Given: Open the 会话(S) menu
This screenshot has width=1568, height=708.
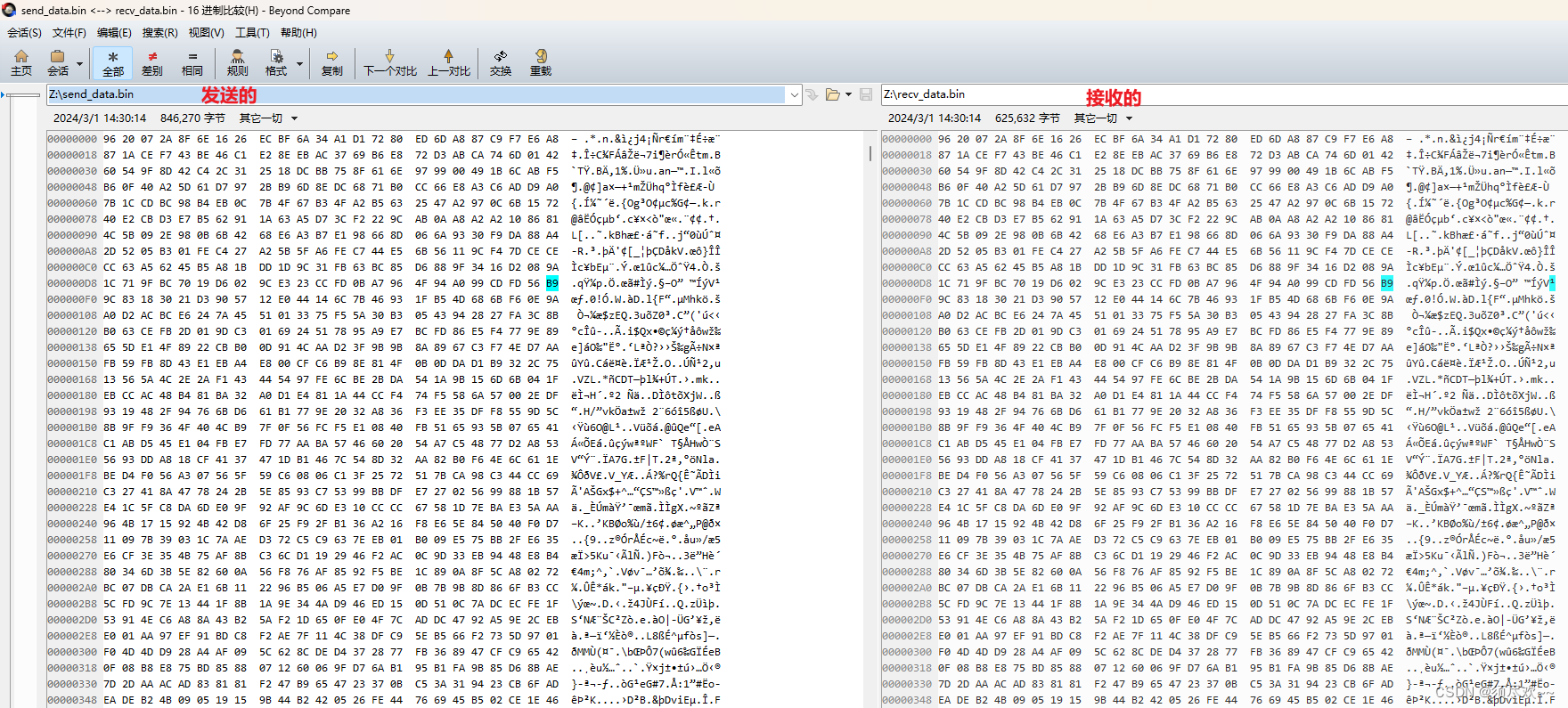Looking at the screenshot, I should (24, 33).
